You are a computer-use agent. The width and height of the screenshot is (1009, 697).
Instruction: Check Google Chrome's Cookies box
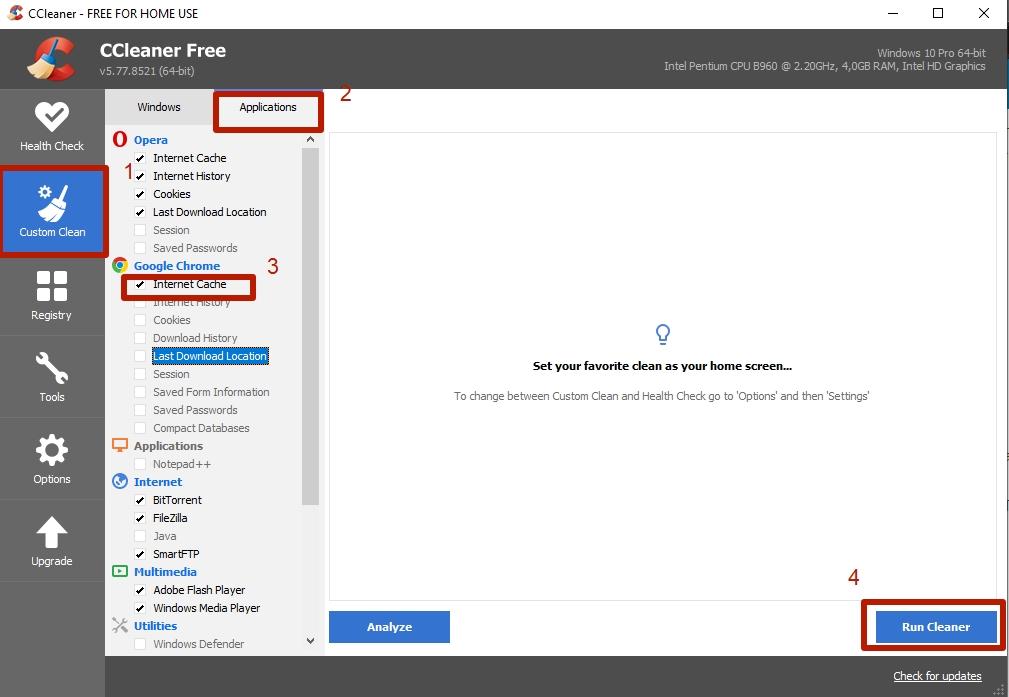140,320
